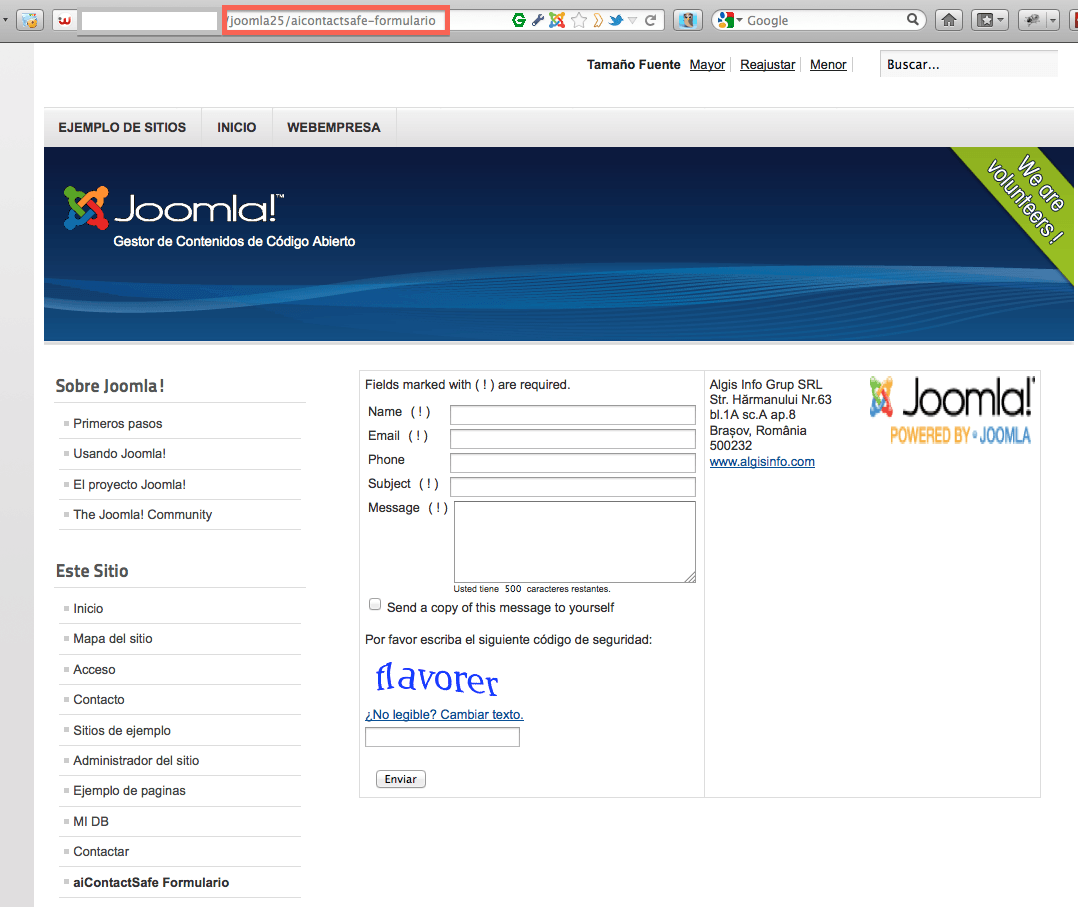Open INICIO top menu item
The image size is (1078, 907).
click(x=236, y=127)
